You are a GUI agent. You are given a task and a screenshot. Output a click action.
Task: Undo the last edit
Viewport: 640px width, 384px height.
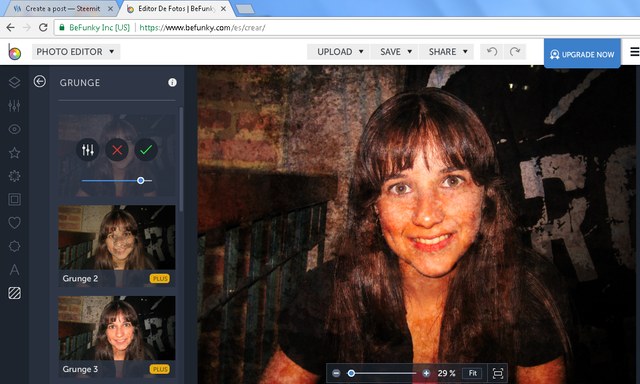492,52
